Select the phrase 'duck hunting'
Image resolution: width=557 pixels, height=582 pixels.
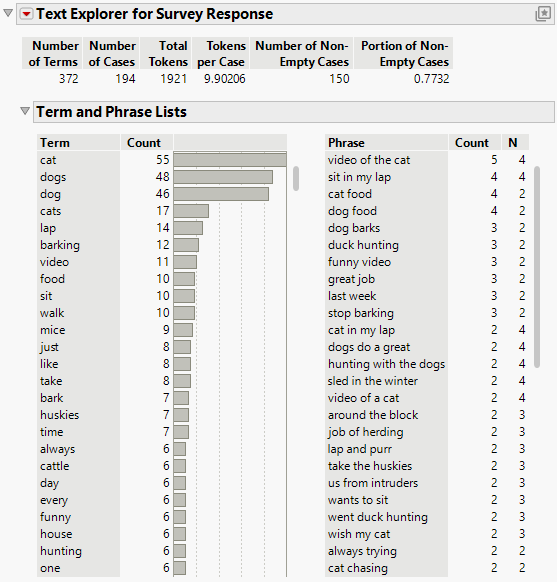coord(363,245)
